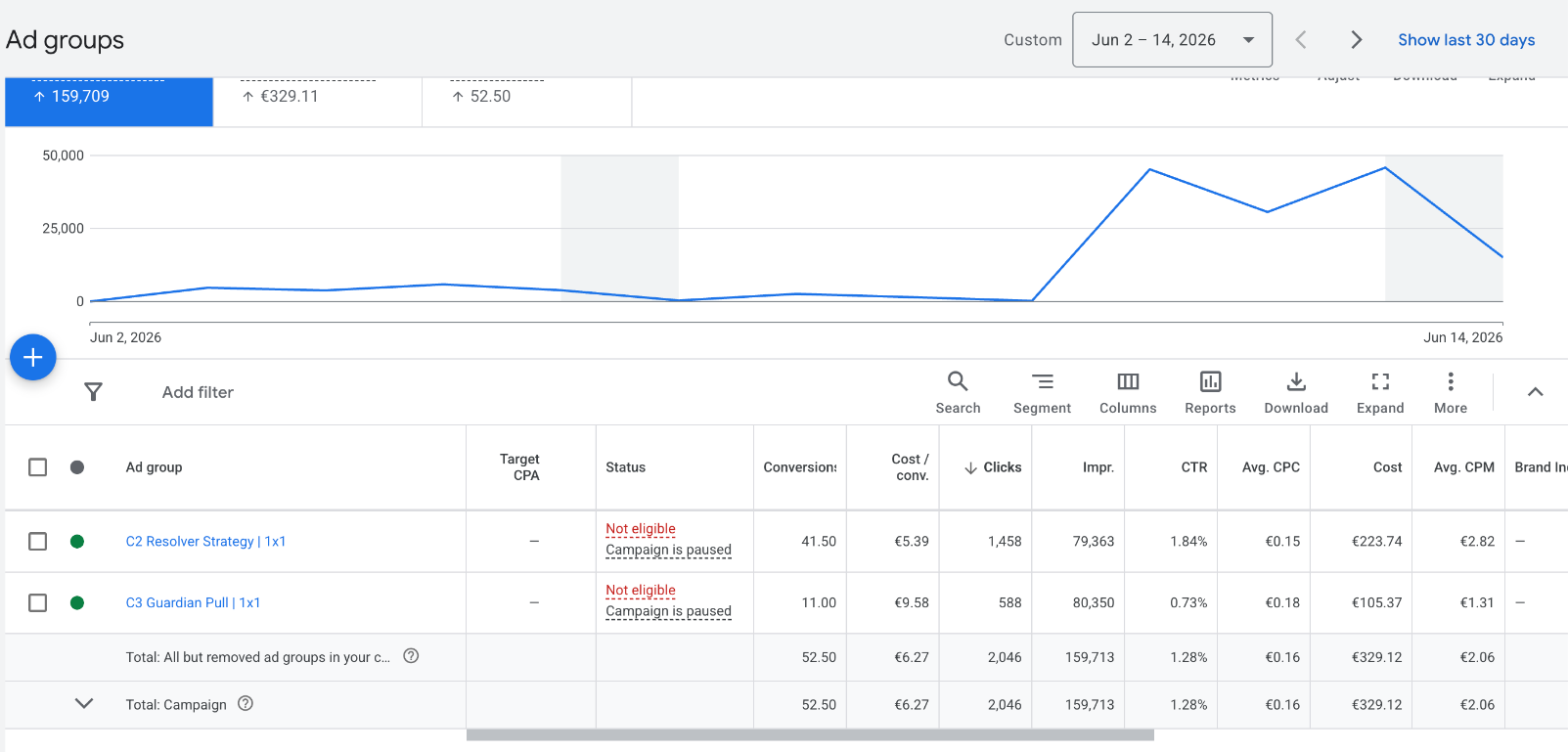Download the ad groups table
The height and width of the screenshot is (752, 1568).
click(1296, 392)
